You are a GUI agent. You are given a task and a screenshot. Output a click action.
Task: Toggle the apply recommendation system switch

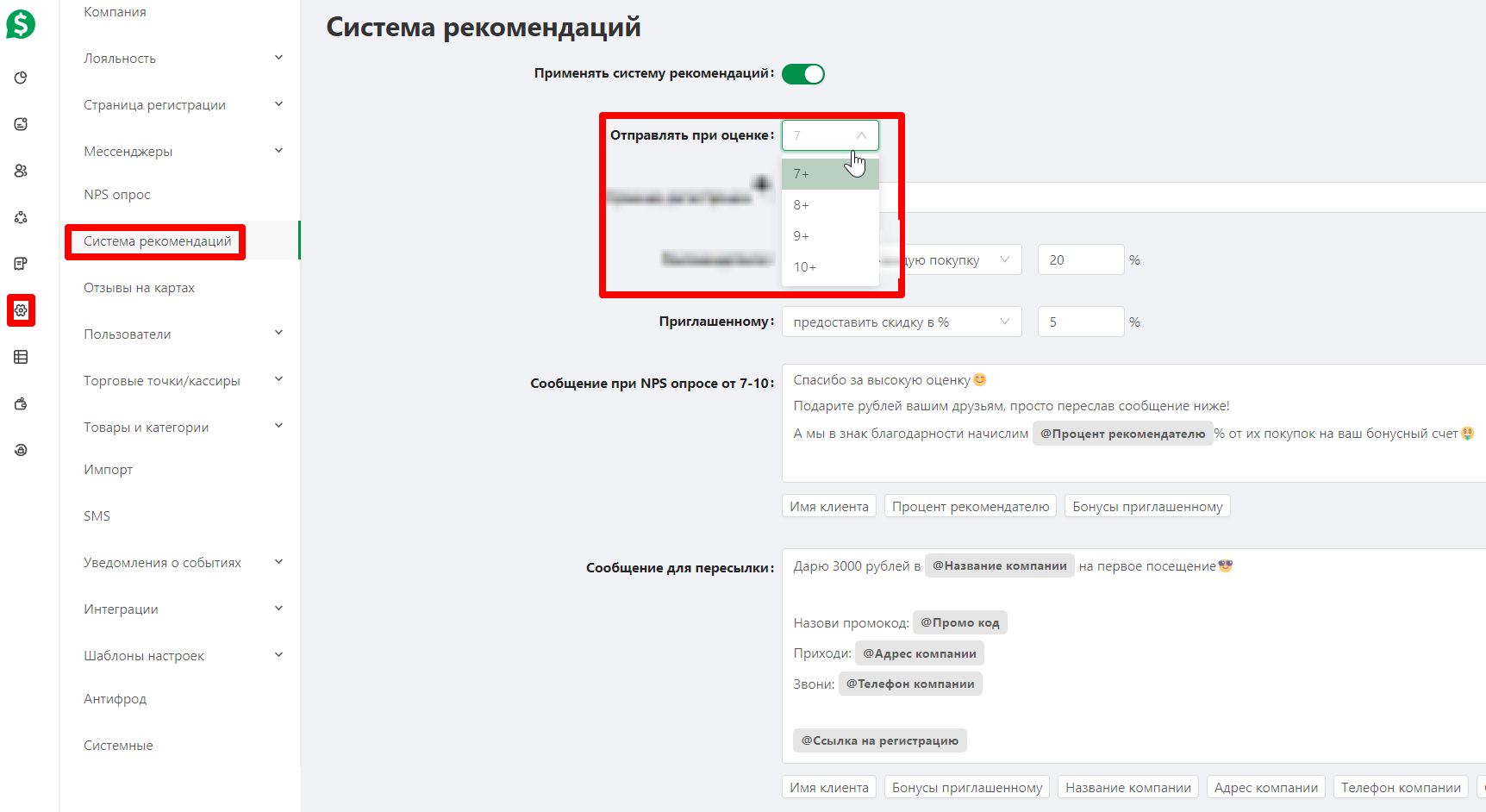click(803, 74)
